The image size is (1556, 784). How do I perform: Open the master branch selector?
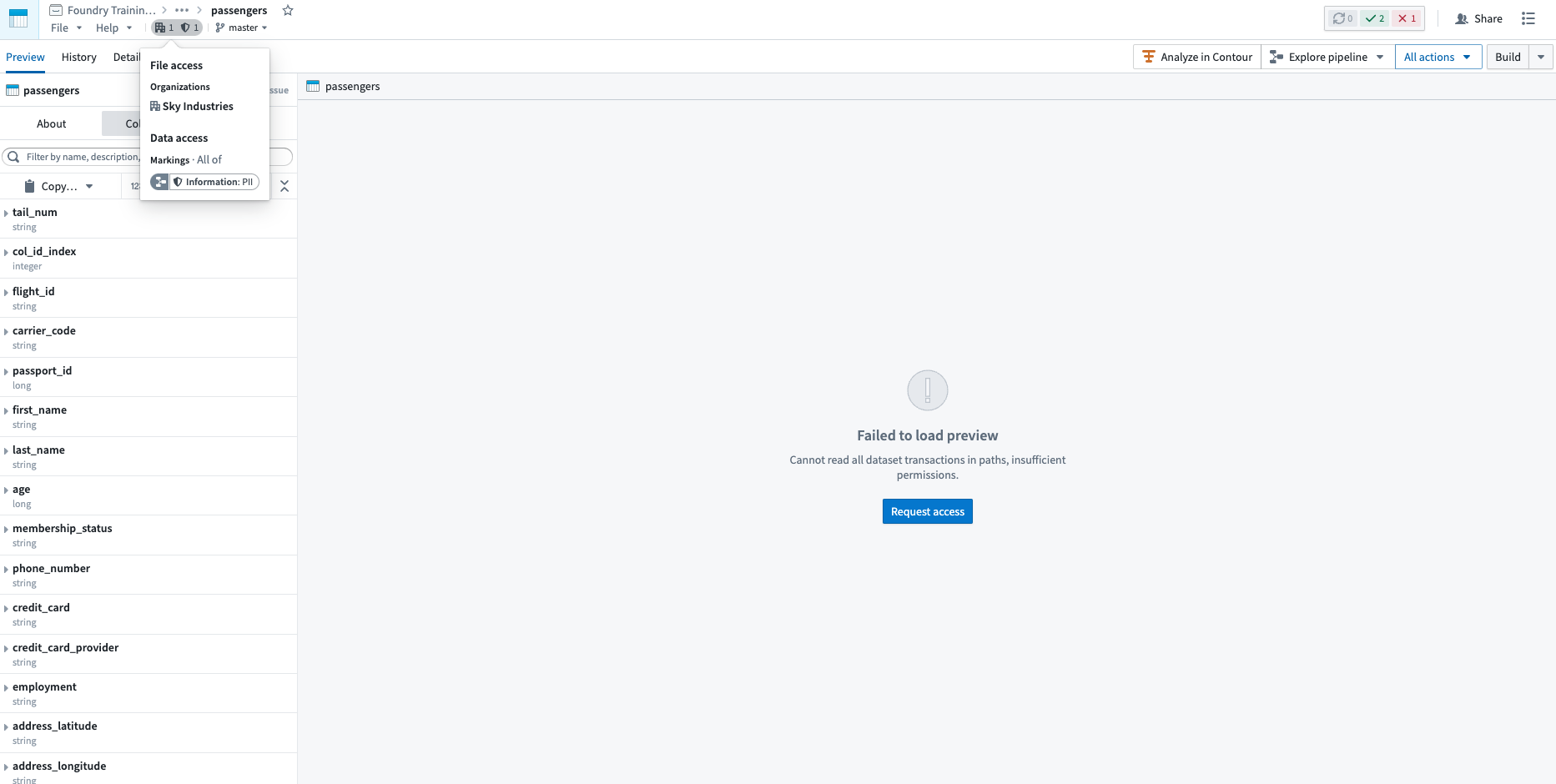pos(241,28)
